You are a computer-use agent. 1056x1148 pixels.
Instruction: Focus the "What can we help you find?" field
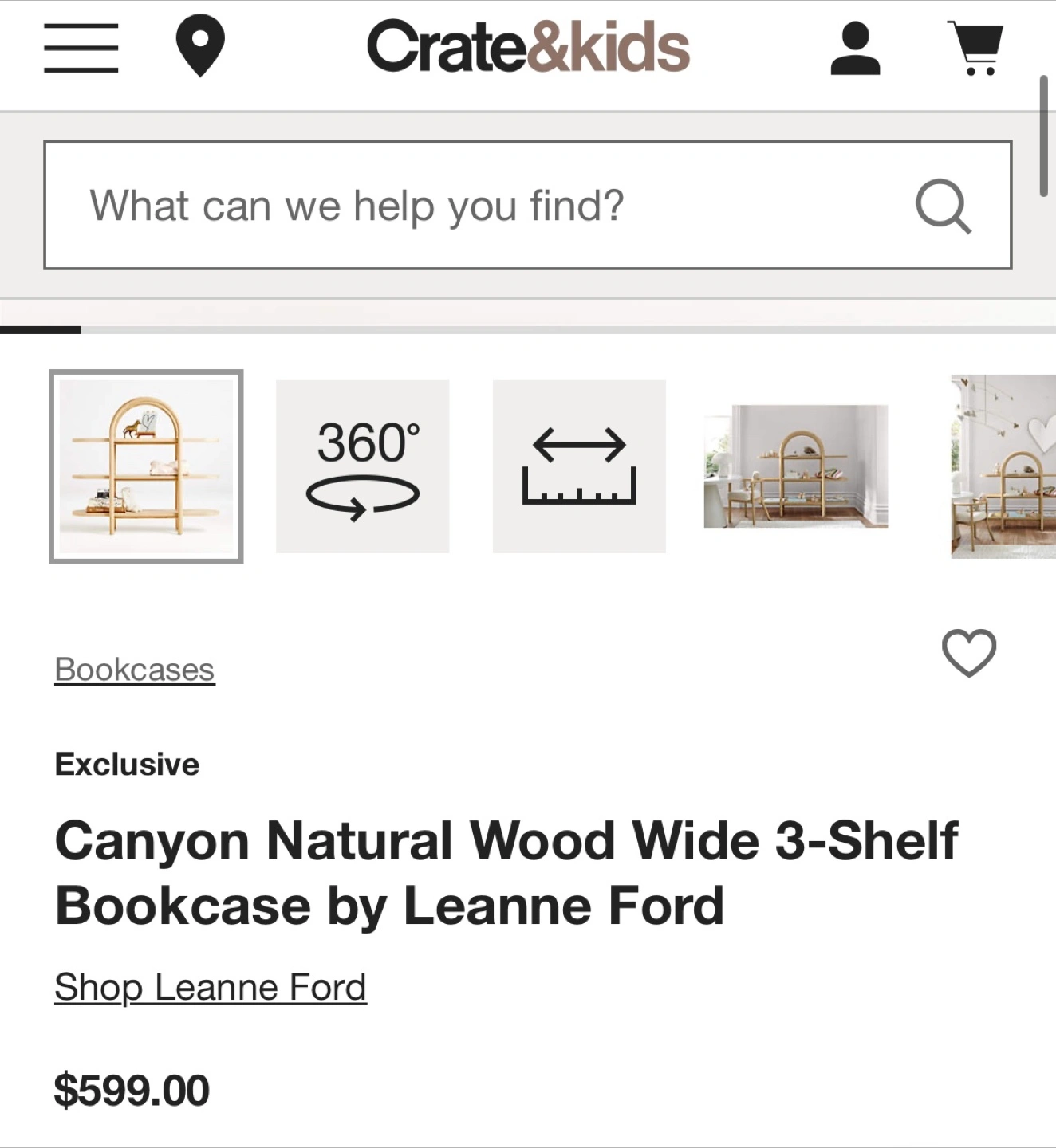(479, 206)
